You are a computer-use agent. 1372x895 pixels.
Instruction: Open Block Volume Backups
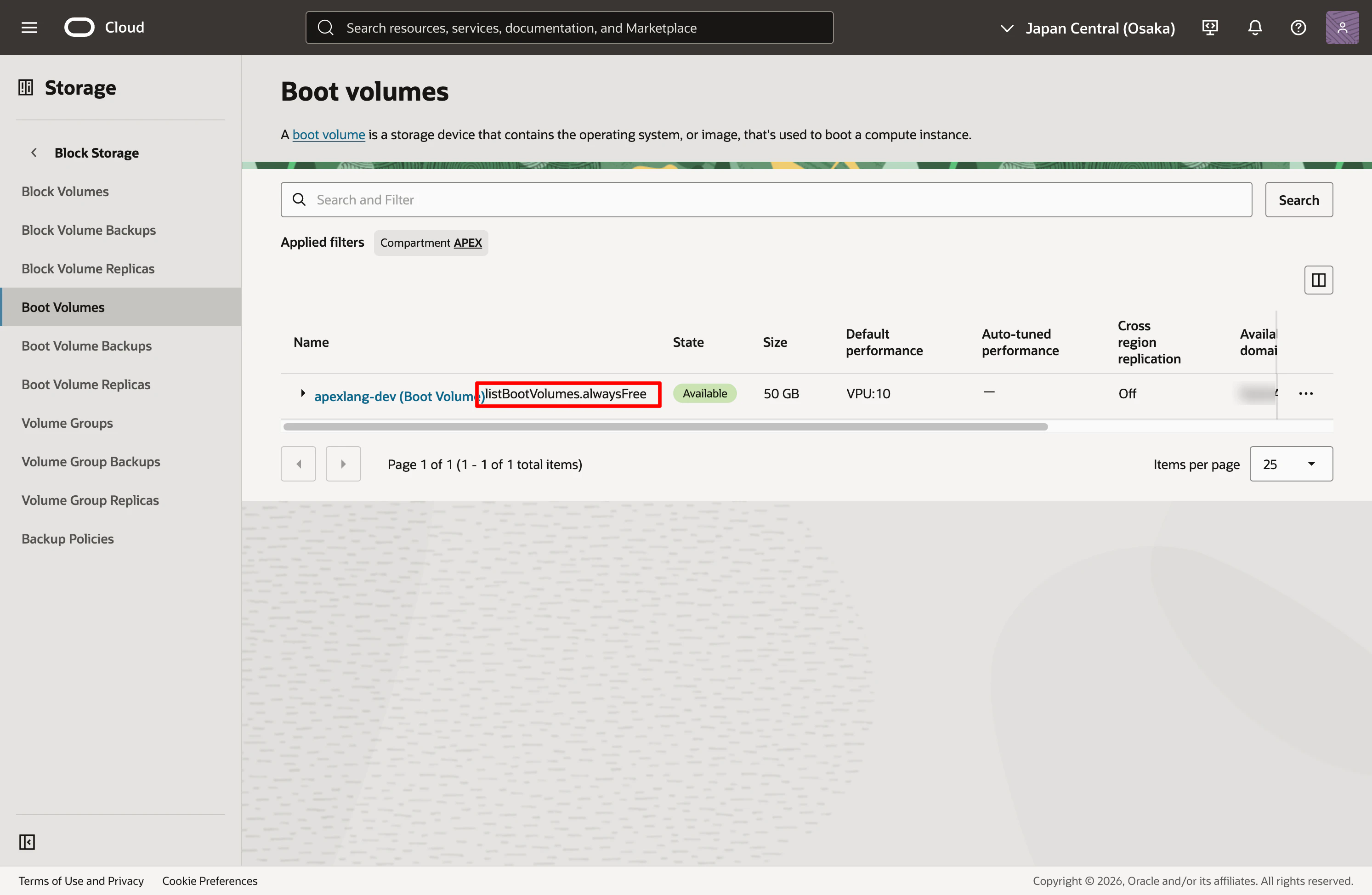pyautogui.click(x=89, y=230)
